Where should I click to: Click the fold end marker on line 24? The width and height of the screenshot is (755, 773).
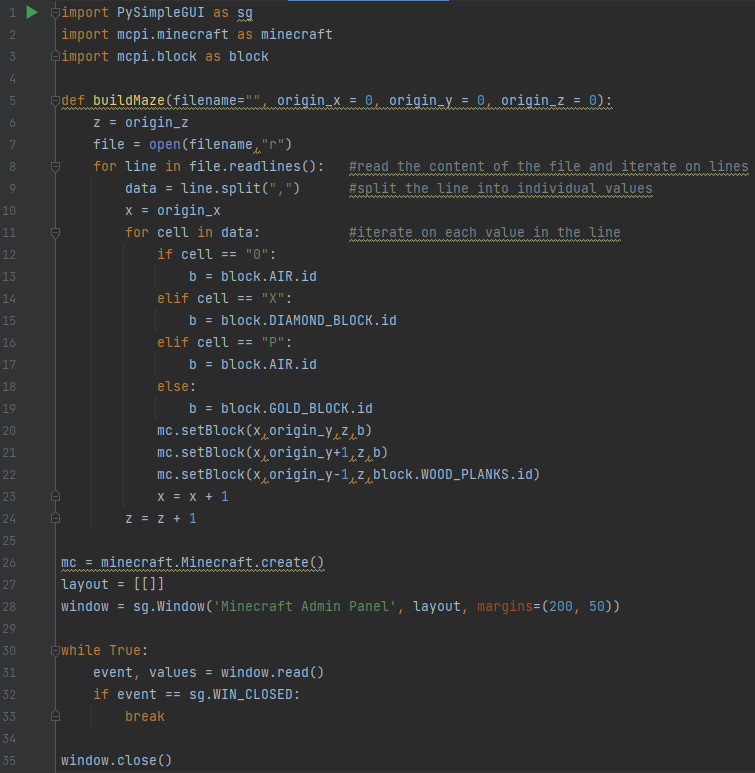click(54, 519)
